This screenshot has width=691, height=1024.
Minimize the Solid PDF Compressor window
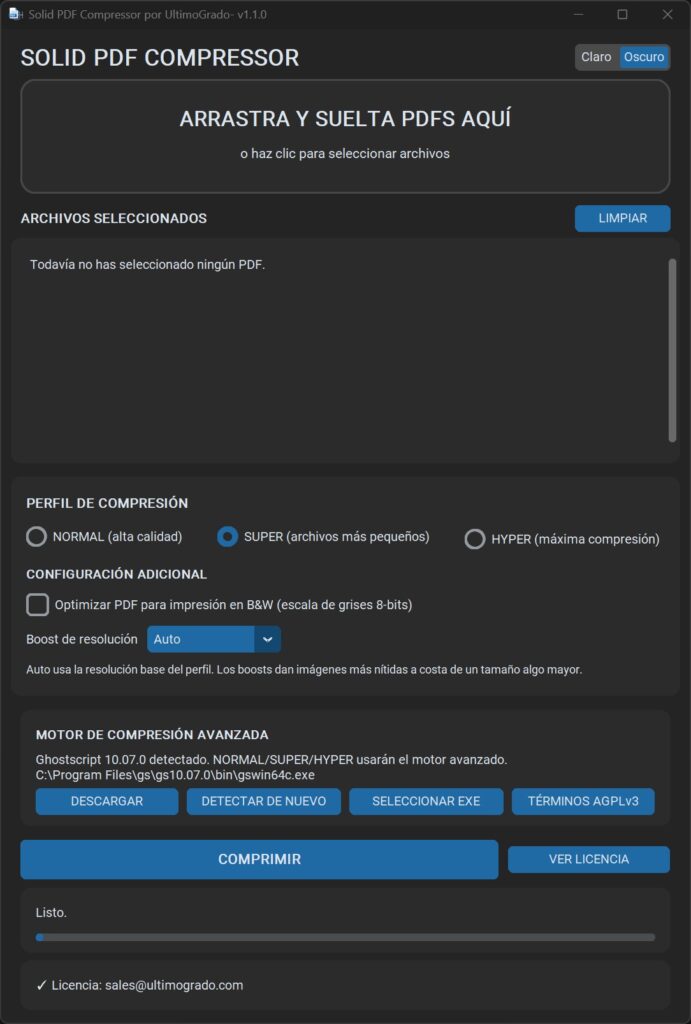pos(579,14)
